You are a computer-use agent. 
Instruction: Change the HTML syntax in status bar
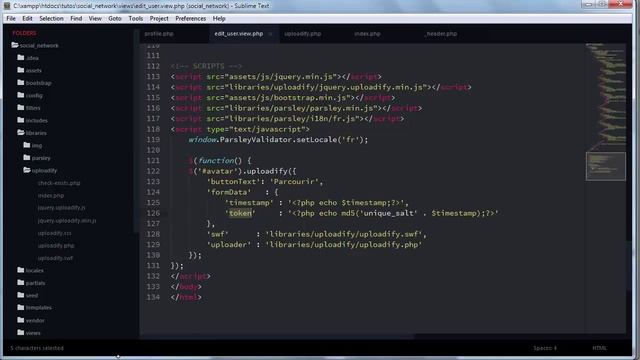[599, 348]
